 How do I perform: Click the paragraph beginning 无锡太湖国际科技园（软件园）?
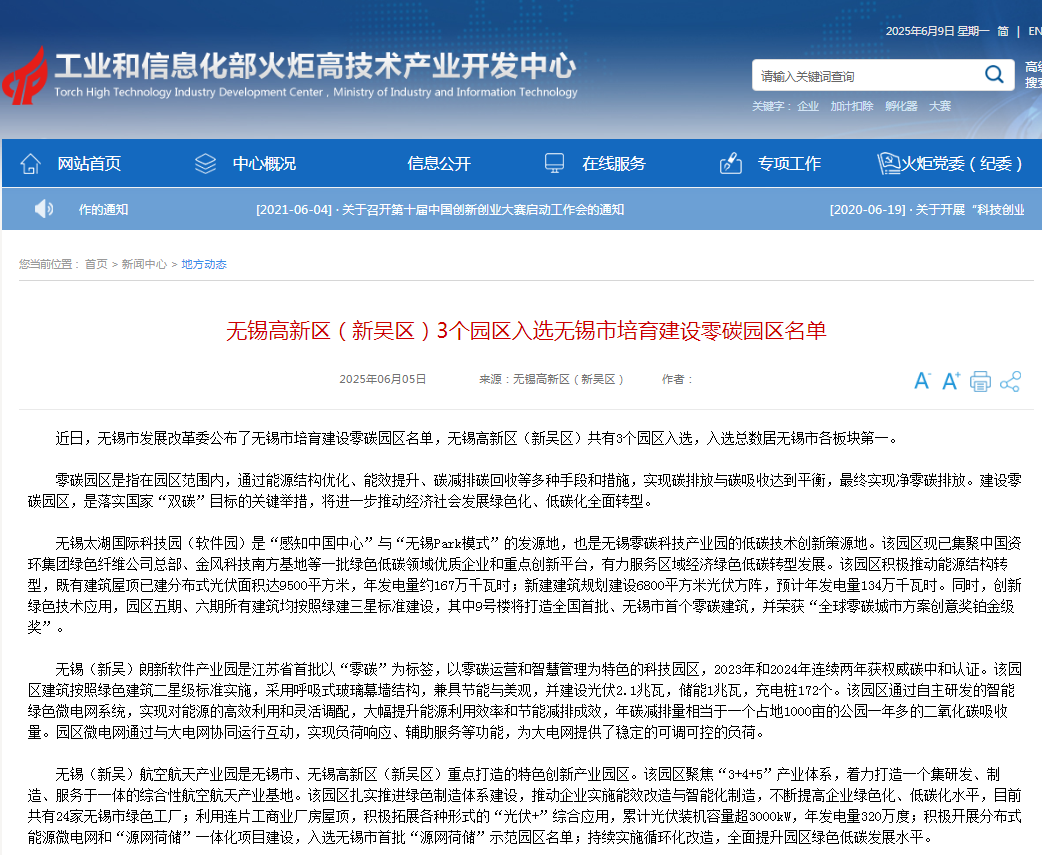(x=524, y=585)
